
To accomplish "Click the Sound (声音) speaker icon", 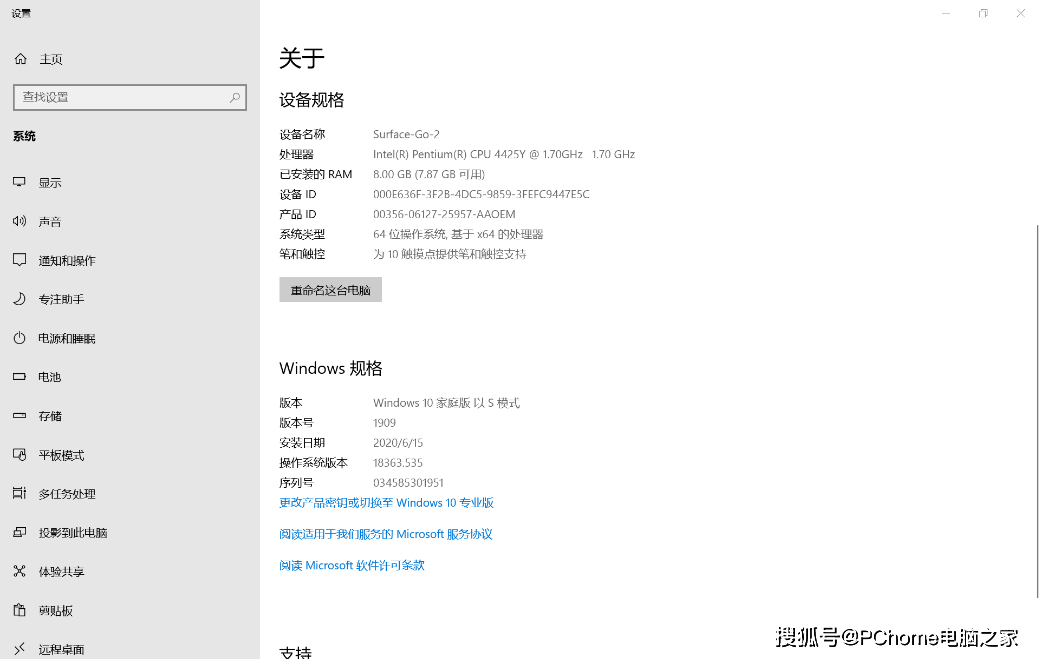I will coord(19,221).
